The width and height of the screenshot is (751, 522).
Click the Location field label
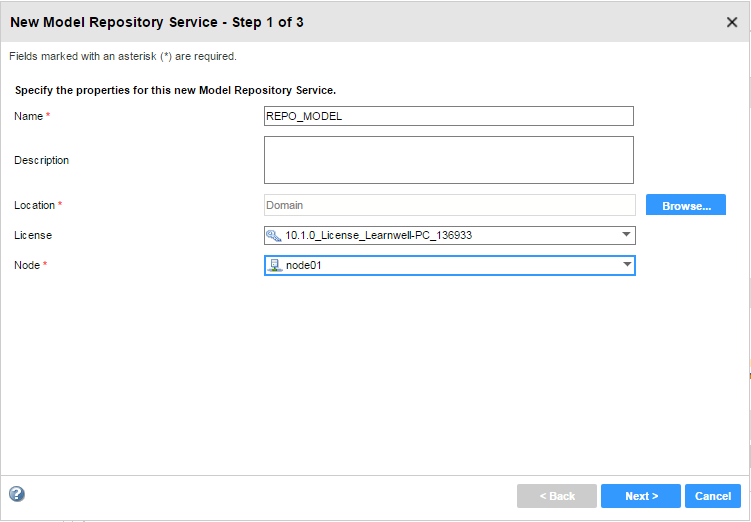click(x=35, y=205)
